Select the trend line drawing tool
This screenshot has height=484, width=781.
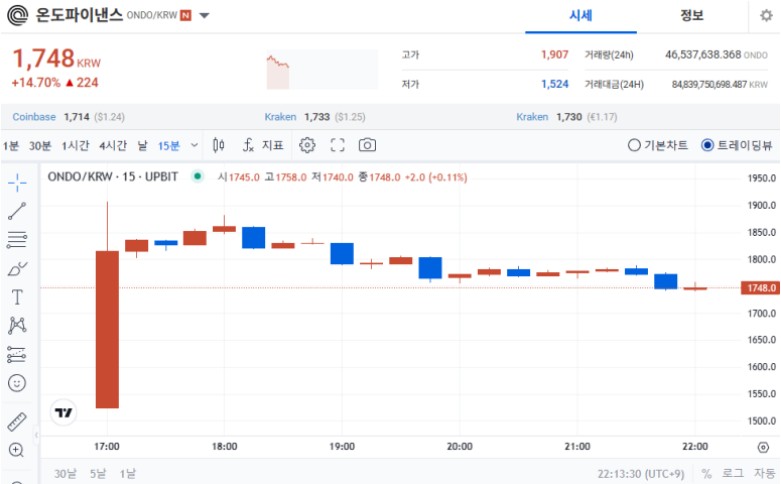17,211
